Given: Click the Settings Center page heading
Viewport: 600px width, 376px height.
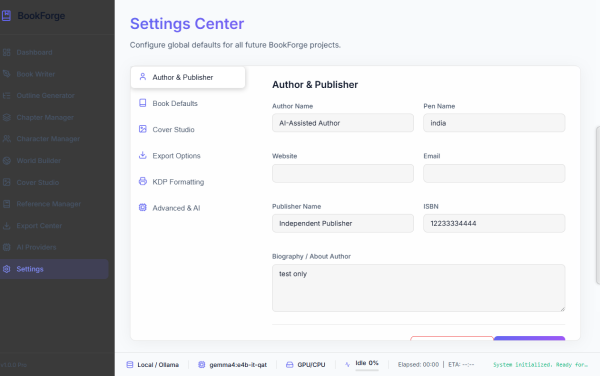Looking at the screenshot, I should point(187,24).
